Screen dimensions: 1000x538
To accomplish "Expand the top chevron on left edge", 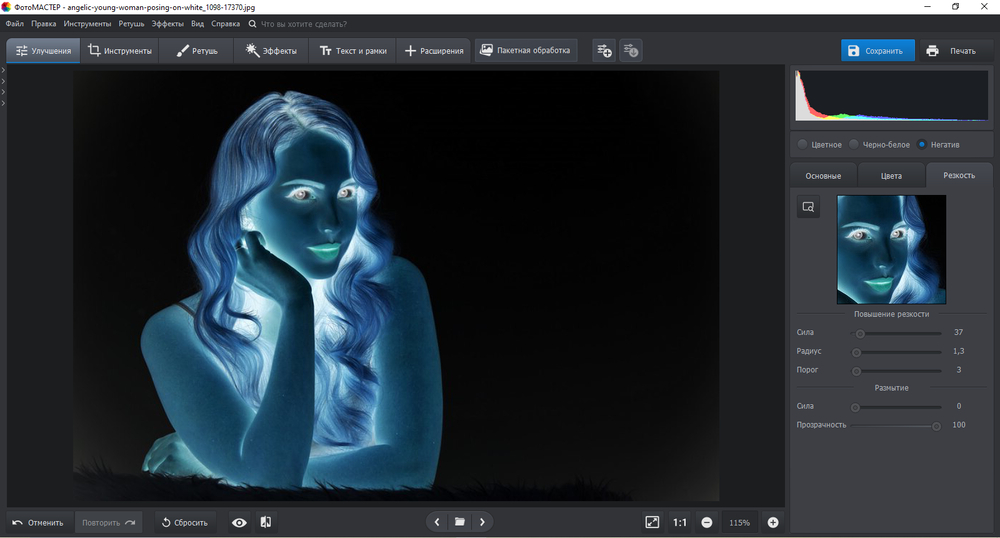I will (x=3, y=70).
